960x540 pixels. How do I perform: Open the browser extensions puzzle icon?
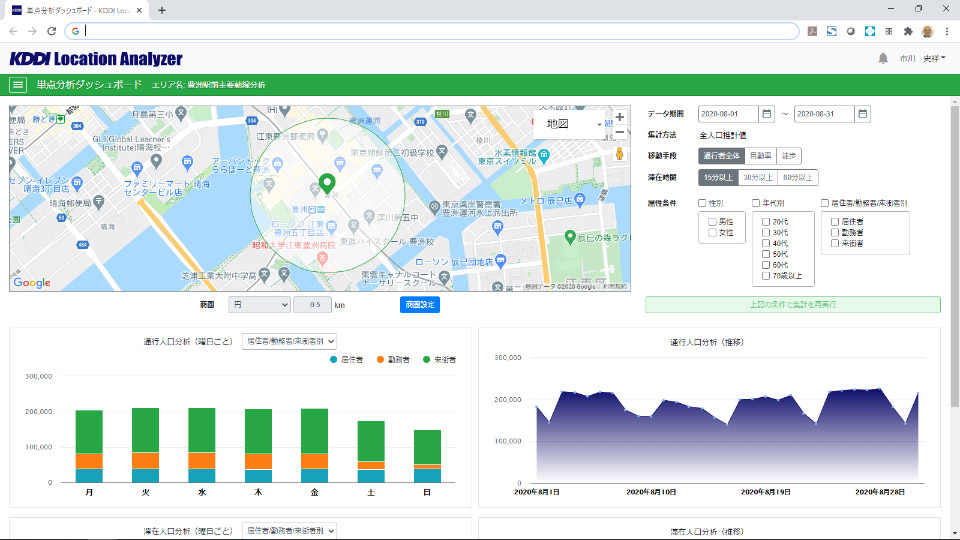point(908,31)
